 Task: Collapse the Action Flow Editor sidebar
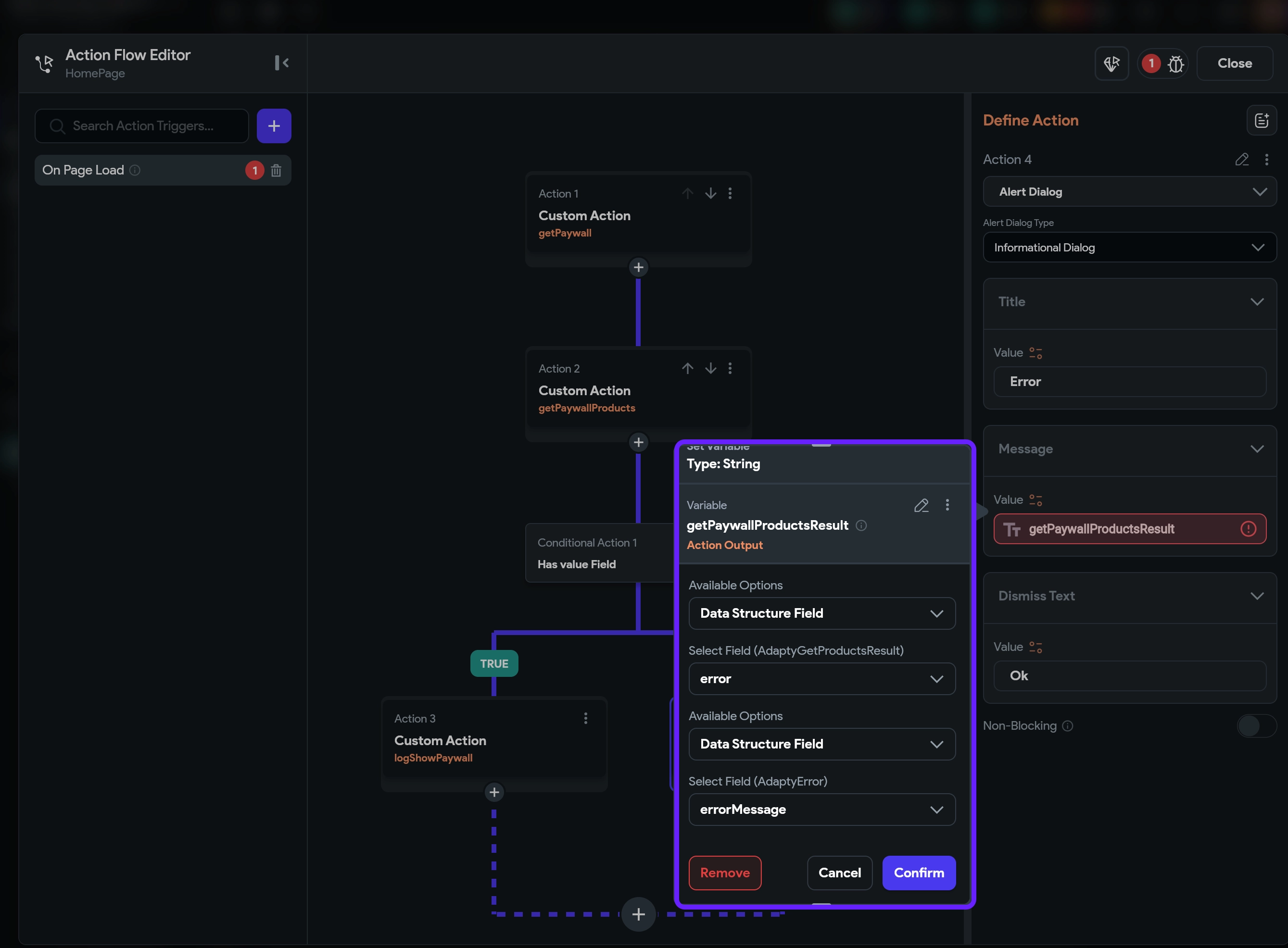[x=281, y=62]
